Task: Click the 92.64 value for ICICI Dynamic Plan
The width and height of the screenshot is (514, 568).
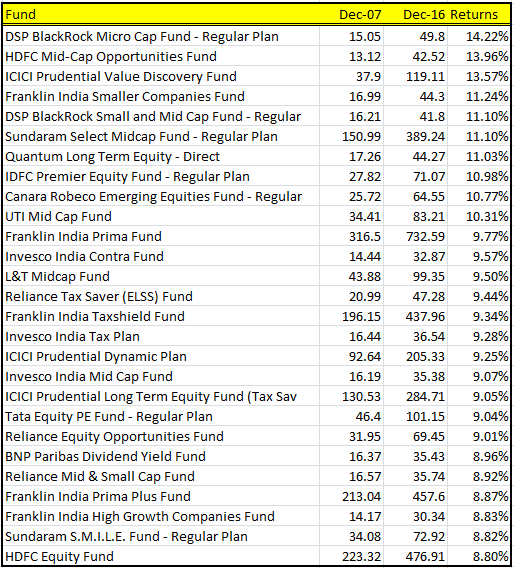Action: pos(351,356)
